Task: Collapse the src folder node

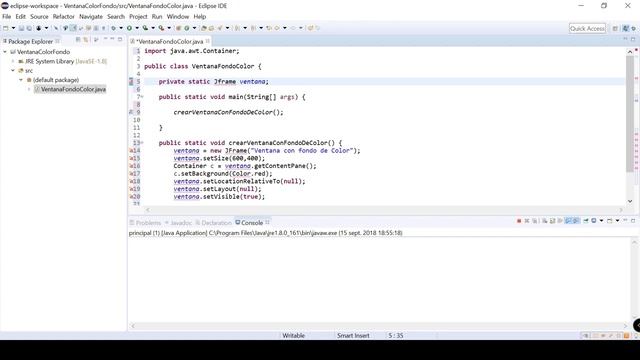Action: pyautogui.click(x=13, y=71)
